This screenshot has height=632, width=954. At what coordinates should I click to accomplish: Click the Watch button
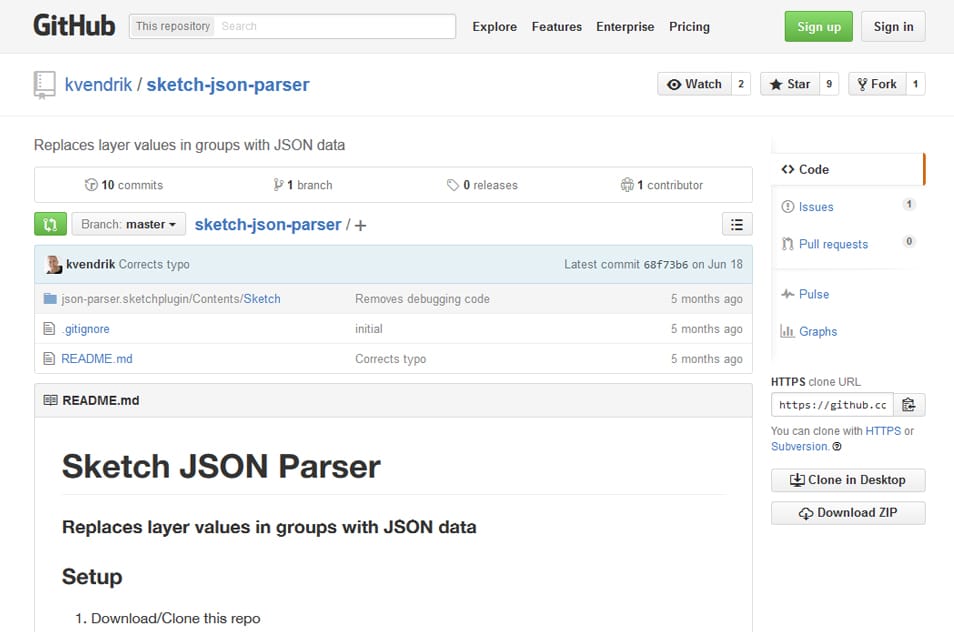(x=694, y=84)
